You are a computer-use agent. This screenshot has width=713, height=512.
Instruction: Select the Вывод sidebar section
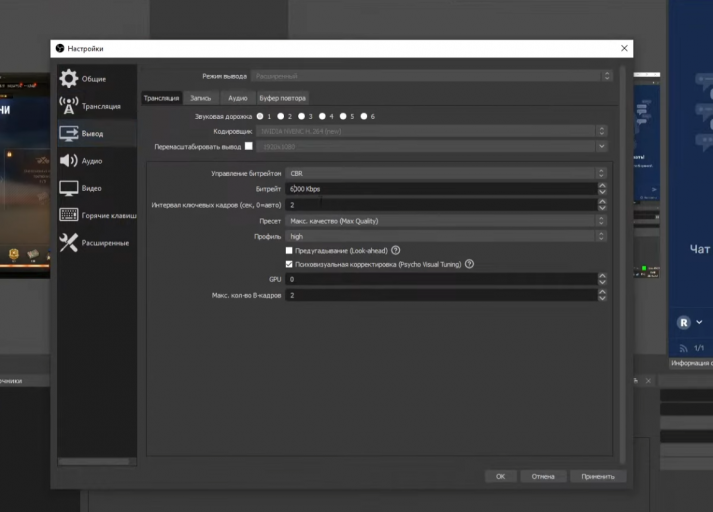pos(97,133)
